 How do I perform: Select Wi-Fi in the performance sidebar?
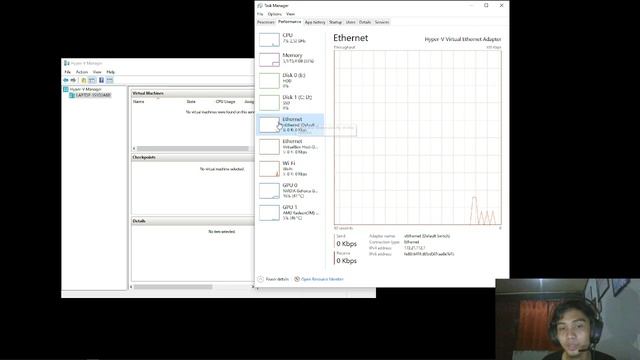pos(290,169)
